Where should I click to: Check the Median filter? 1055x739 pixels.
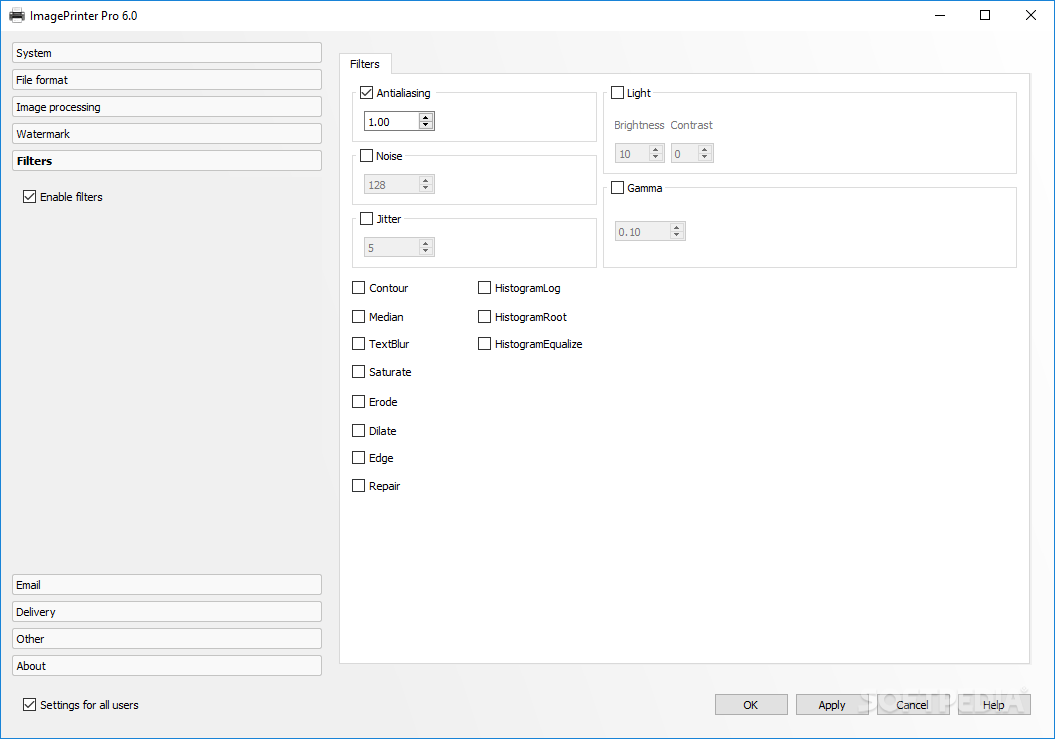(x=359, y=316)
